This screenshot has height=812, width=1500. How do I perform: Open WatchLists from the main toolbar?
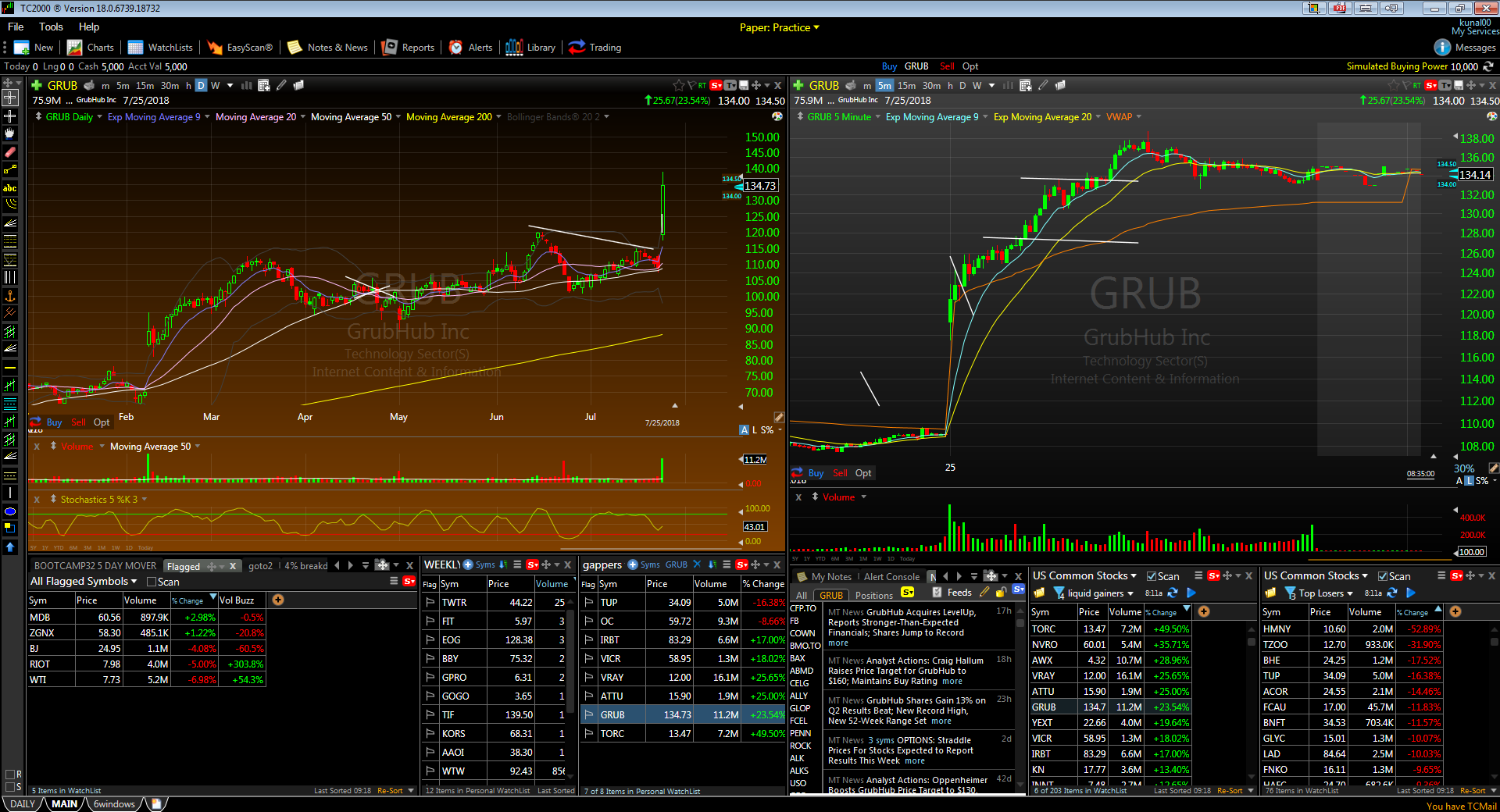pyautogui.click(x=160, y=48)
